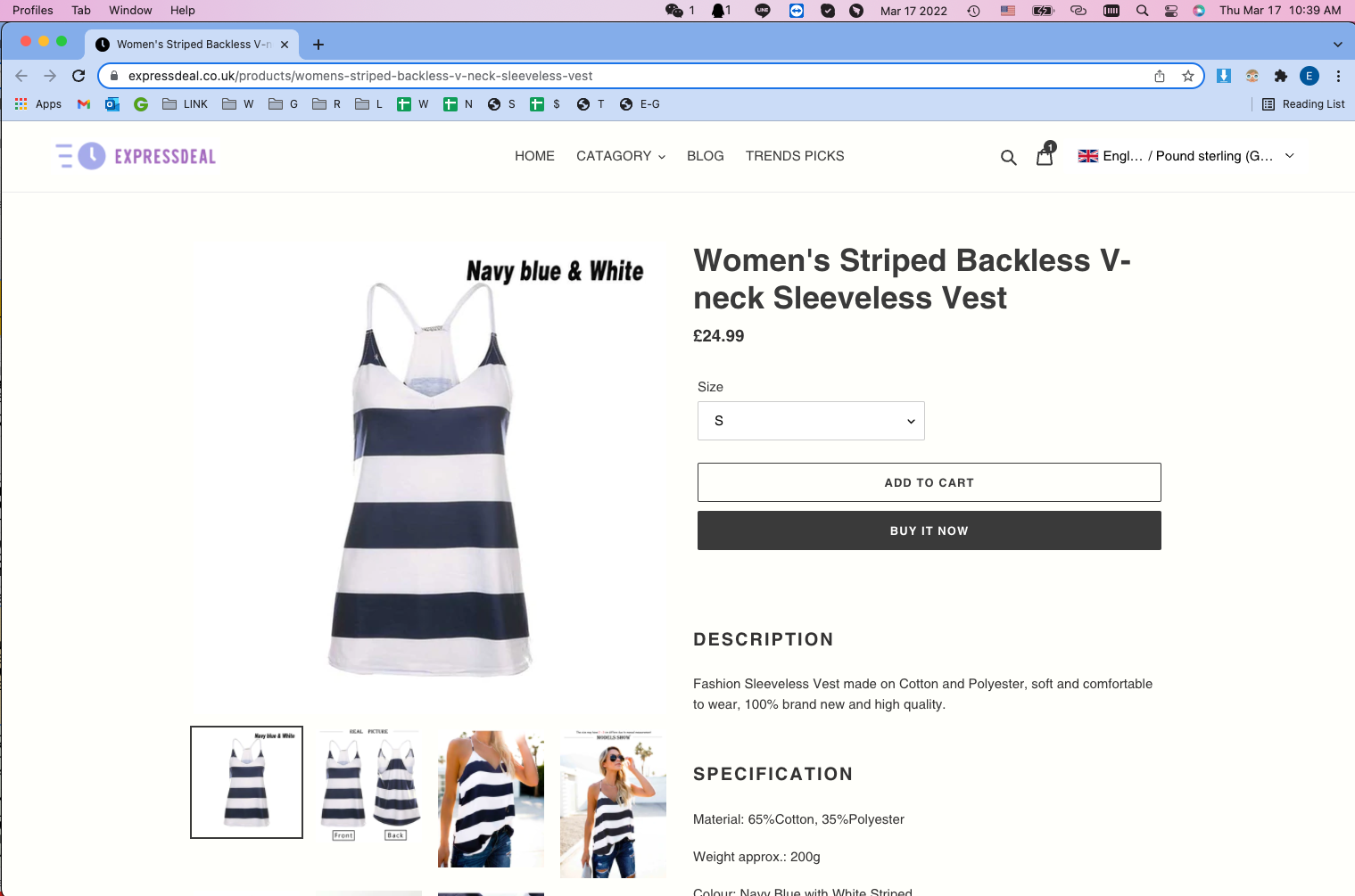Open the L bookmarks folder

[x=369, y=104]
